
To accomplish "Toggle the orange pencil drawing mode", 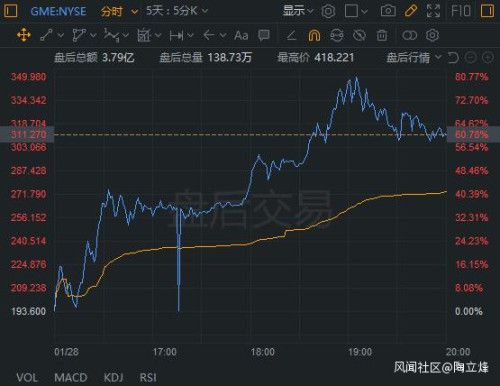I will [x=411, y=11].
